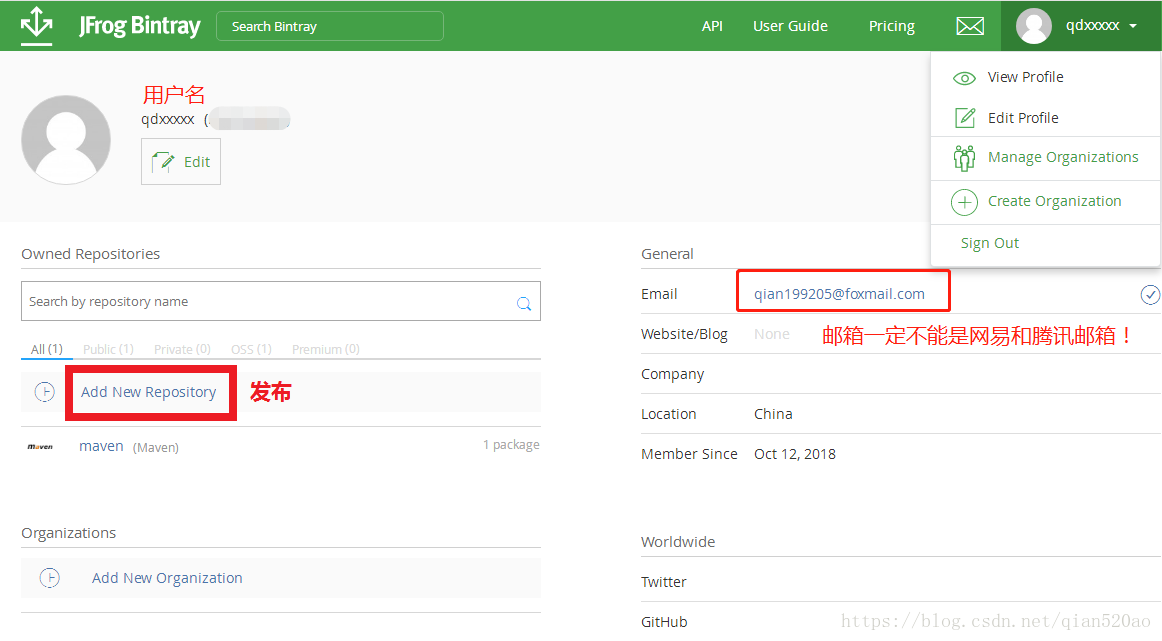Click the large profile avatar picture

[66, 139]
